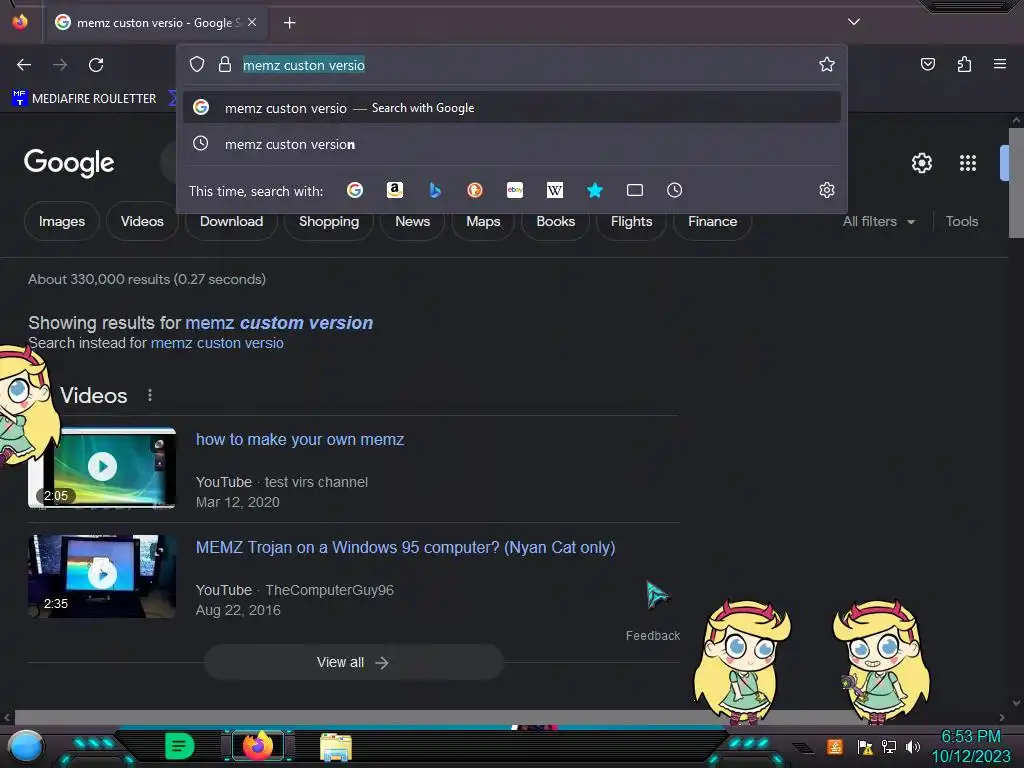Play the 'how to make your own memz' thumbnail
This screenshot has width=1024, height=768.
pos(102,467)
